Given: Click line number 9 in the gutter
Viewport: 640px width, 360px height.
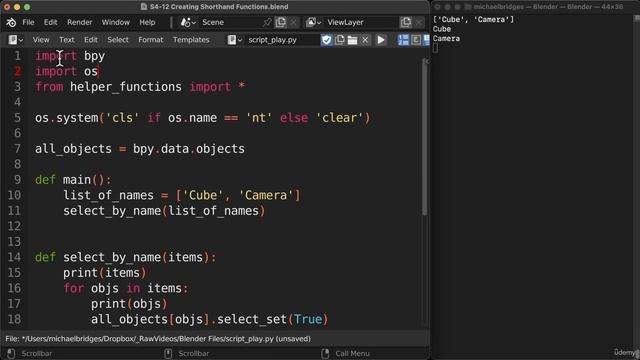Looking at the screenshot, I should tap(18, 180).
